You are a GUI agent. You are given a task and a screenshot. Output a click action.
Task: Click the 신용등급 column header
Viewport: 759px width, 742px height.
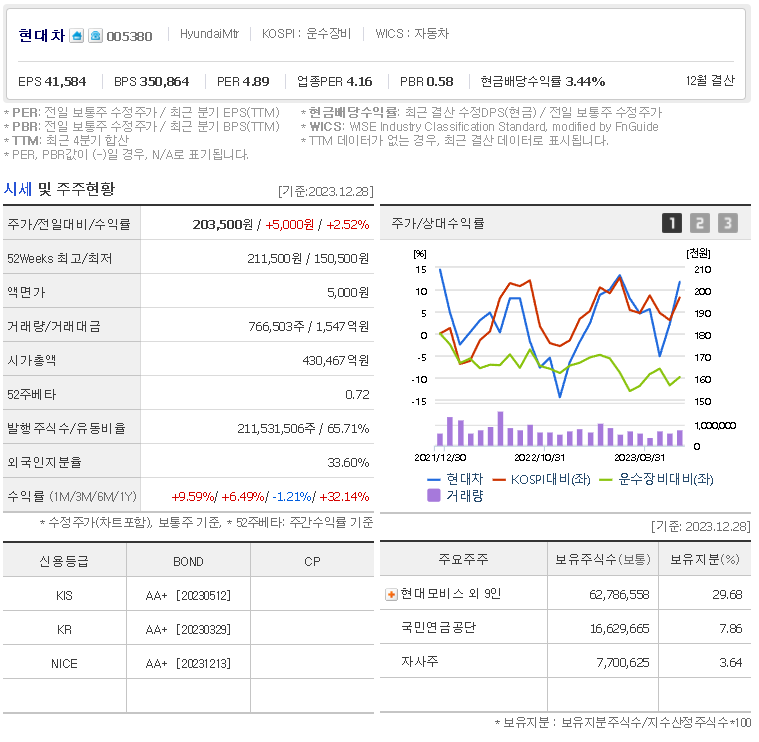click(x=64, y=561)
